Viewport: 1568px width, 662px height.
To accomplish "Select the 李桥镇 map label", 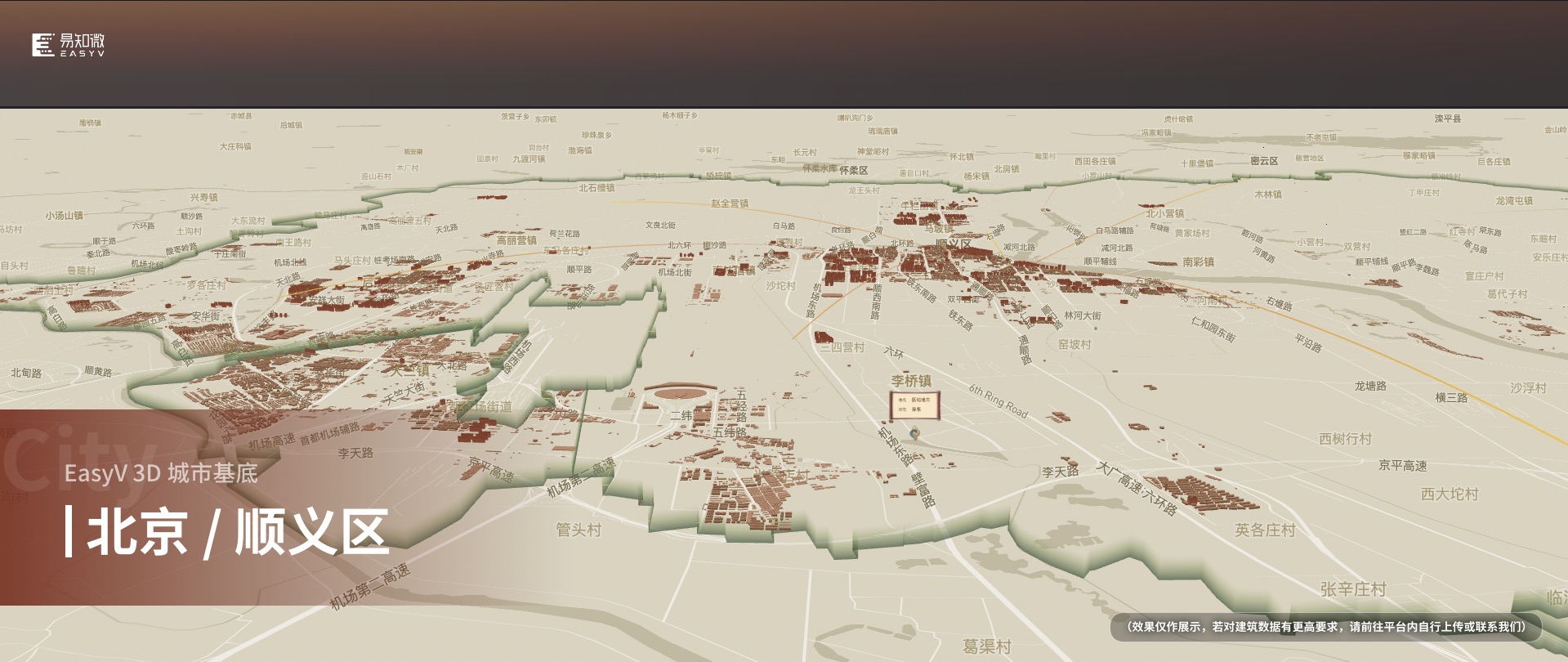I will coord(911,381).
